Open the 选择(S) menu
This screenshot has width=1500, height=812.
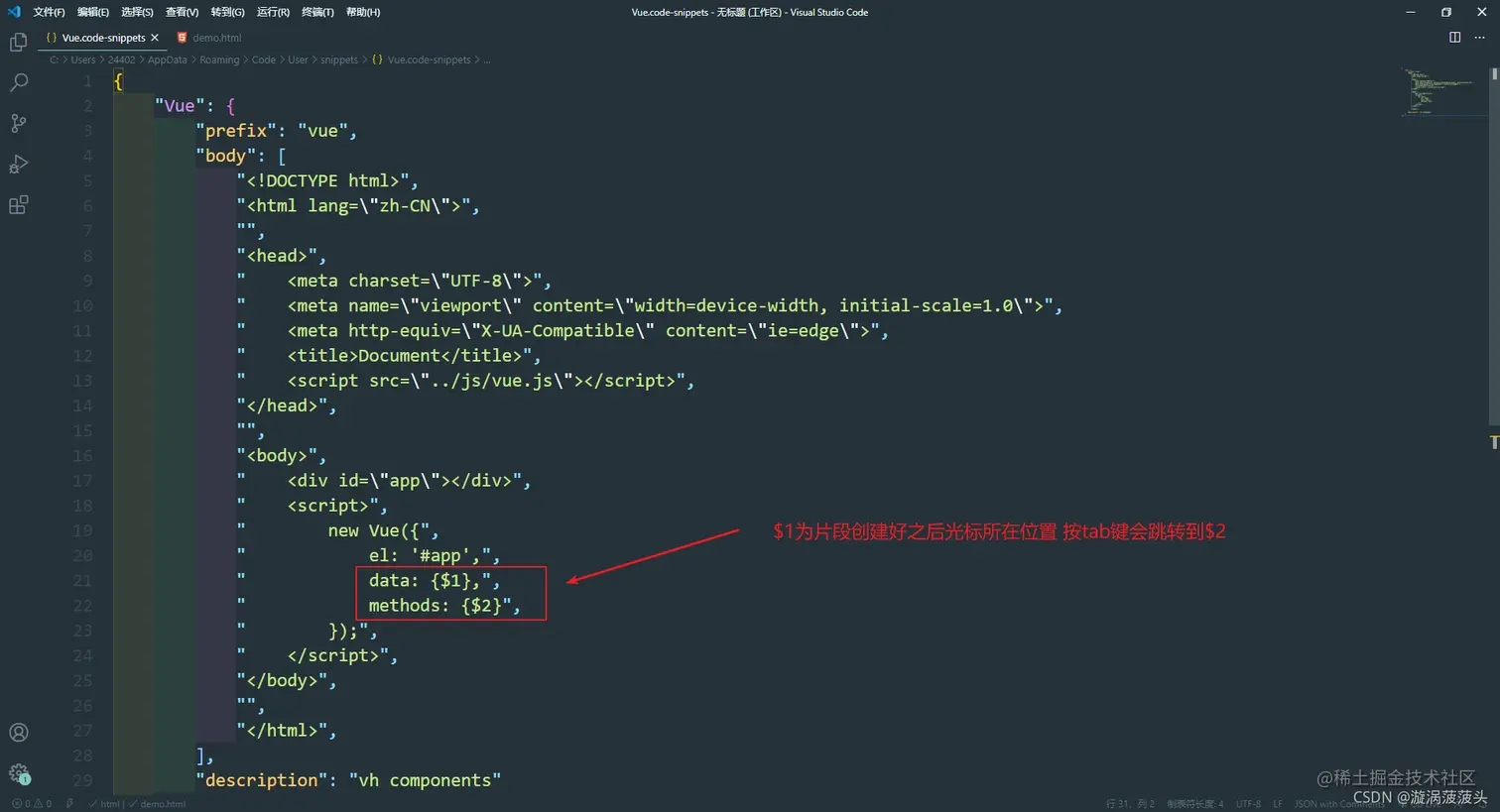pos(137,12)
